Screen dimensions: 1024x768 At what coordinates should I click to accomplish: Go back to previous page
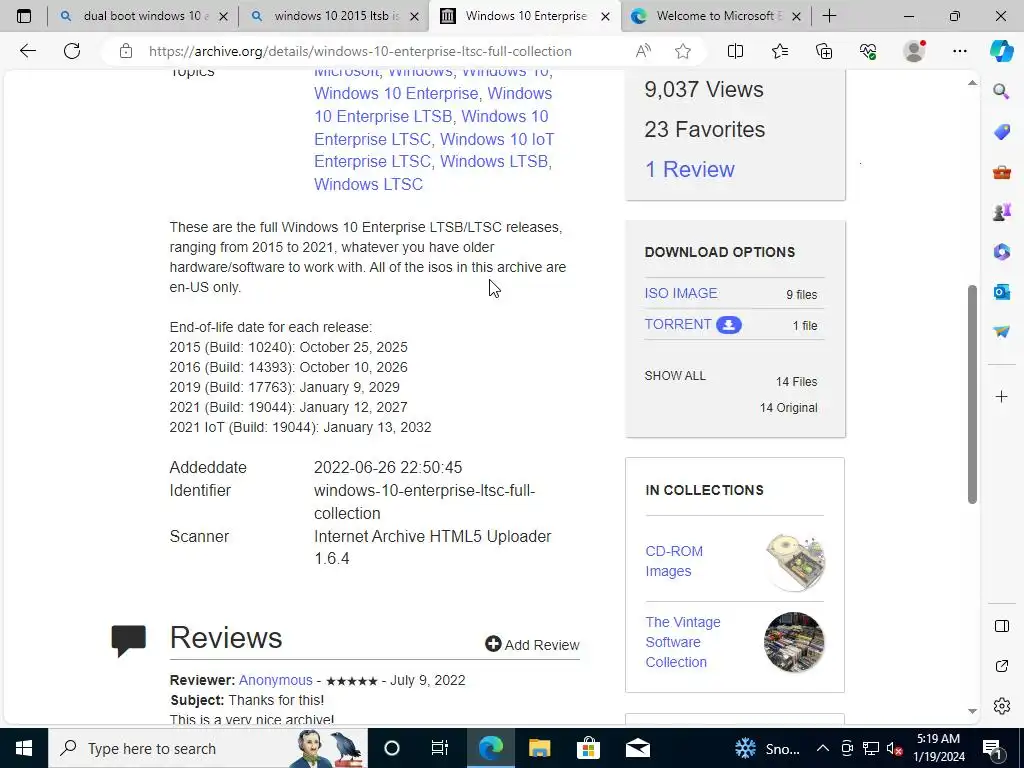point(27,51)
